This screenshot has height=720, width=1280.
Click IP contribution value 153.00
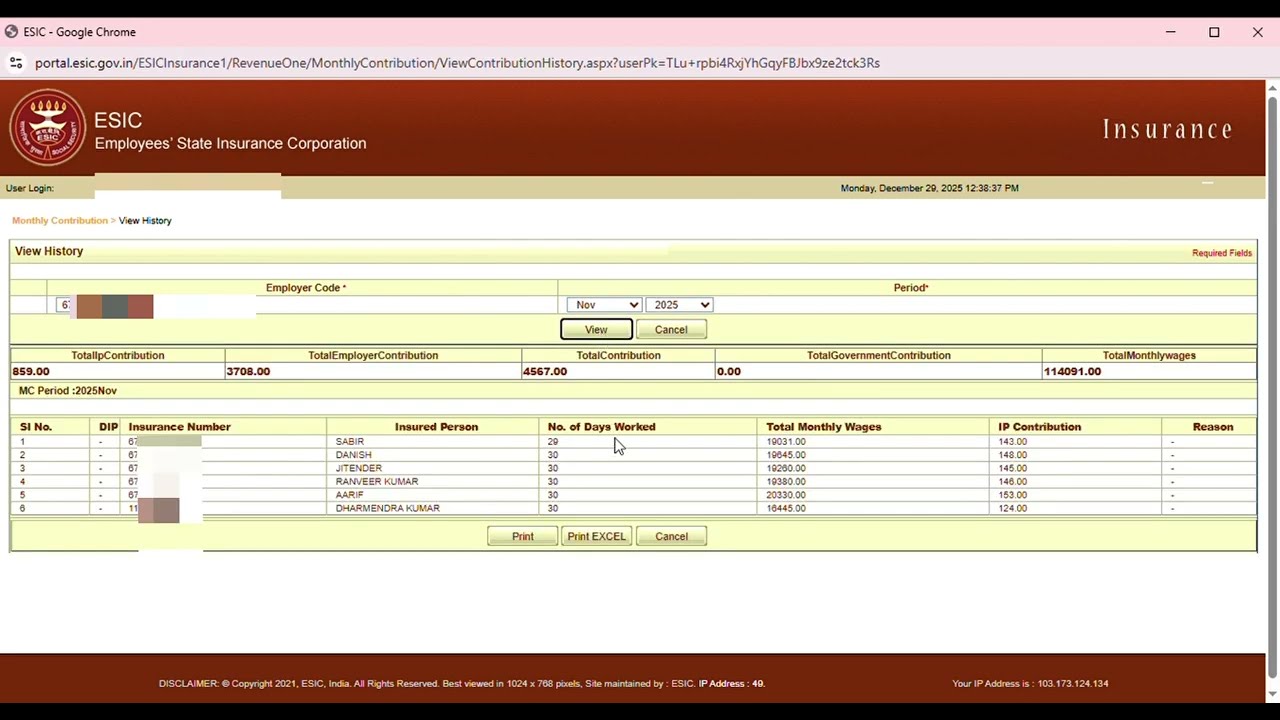tap(1013, 495)
